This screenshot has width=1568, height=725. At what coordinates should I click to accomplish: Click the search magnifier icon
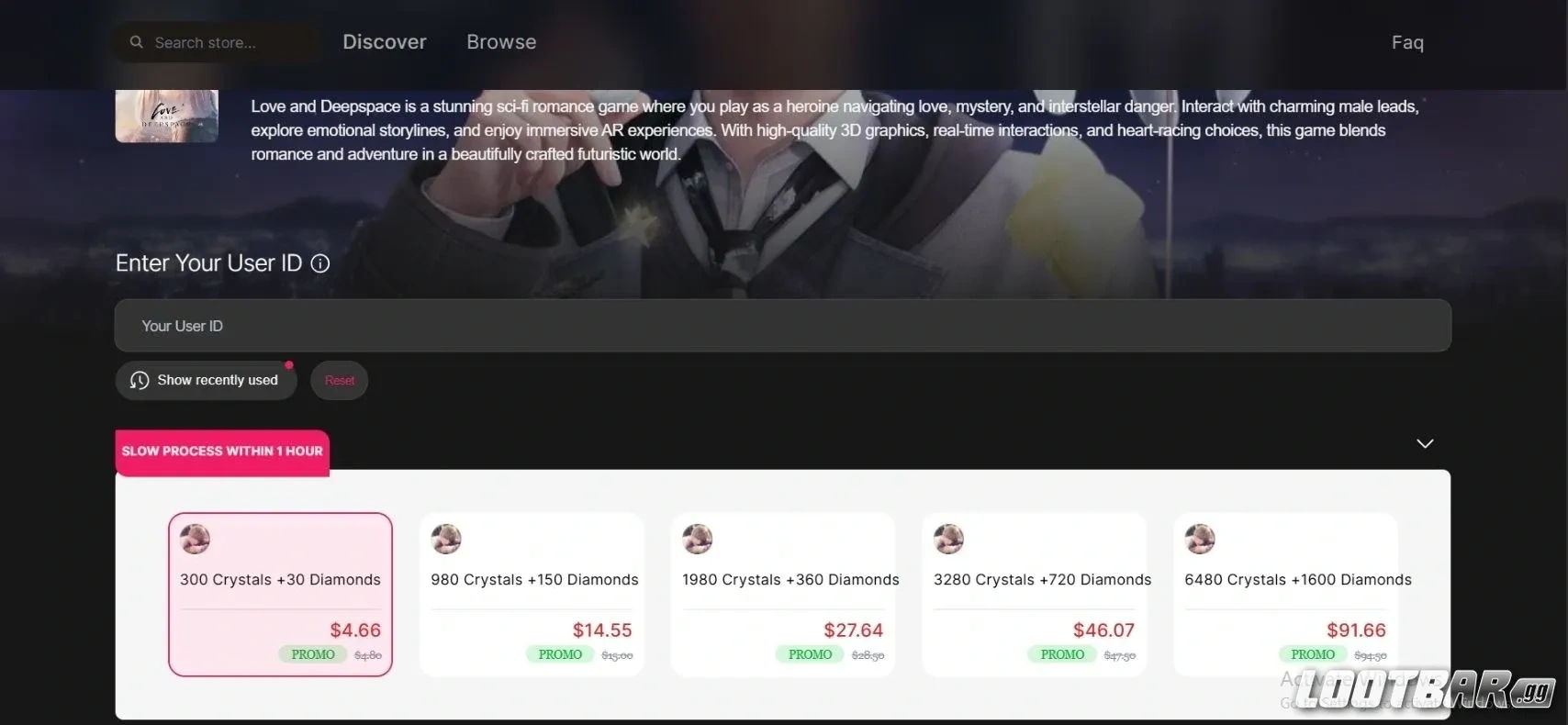tap(136, 42)
